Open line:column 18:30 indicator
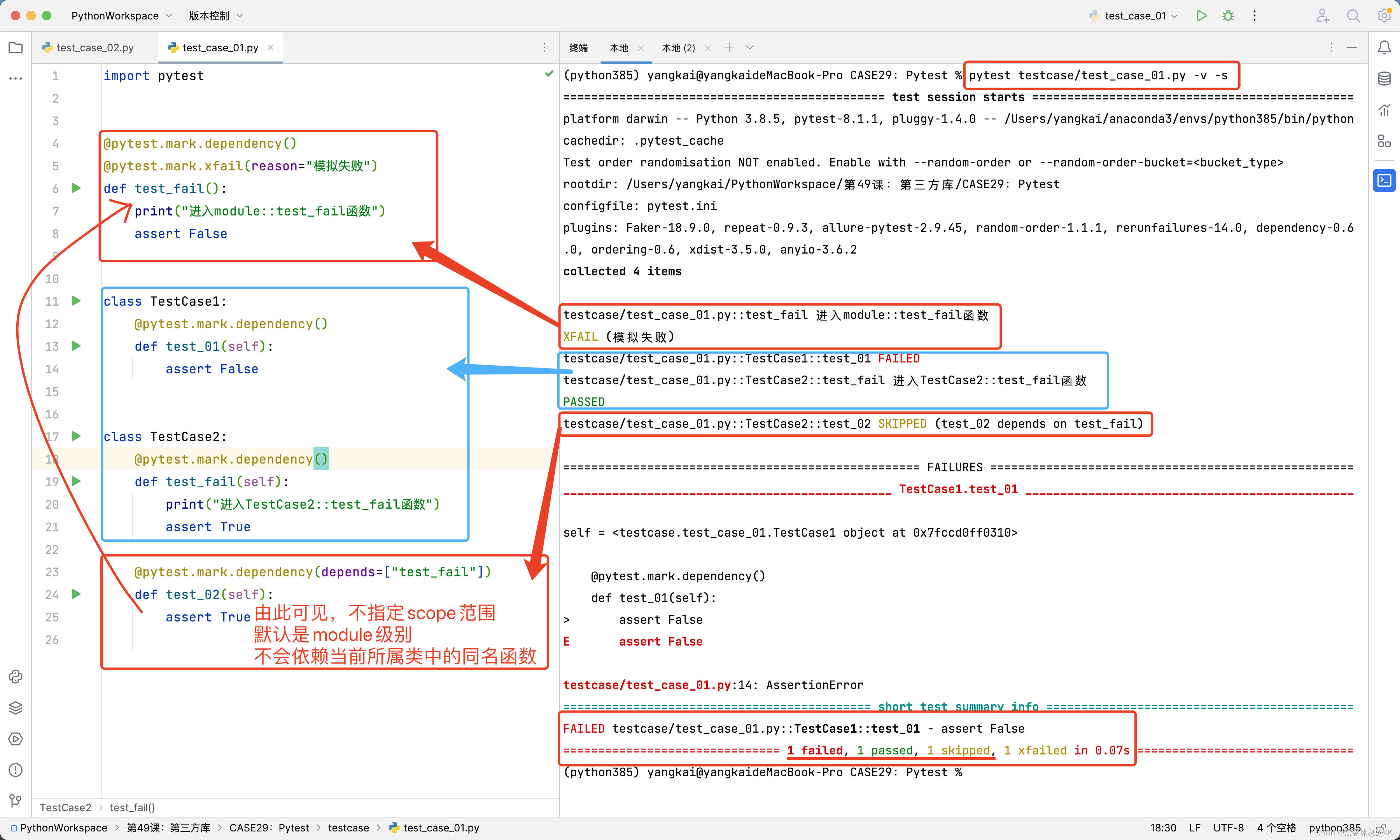Viewport: 1400px width, 840px height. click(1163, 828)
